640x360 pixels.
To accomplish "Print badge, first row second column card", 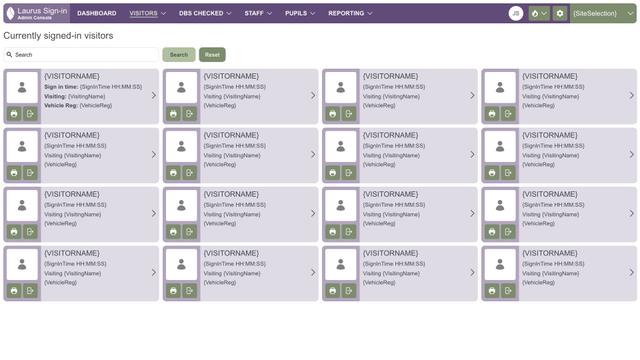I will pyautogui.click(x=173, y=114).
